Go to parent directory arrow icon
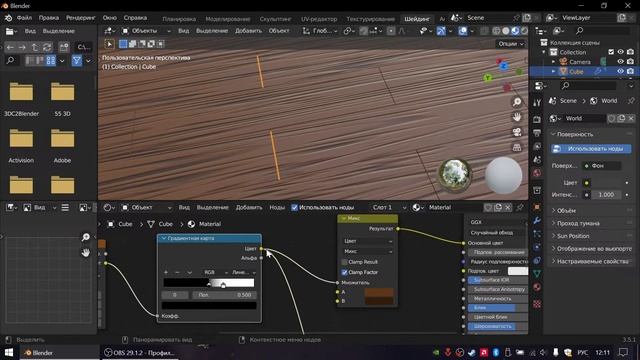The width and height of the screenshot is (640, 360). [x=34, y=47]
